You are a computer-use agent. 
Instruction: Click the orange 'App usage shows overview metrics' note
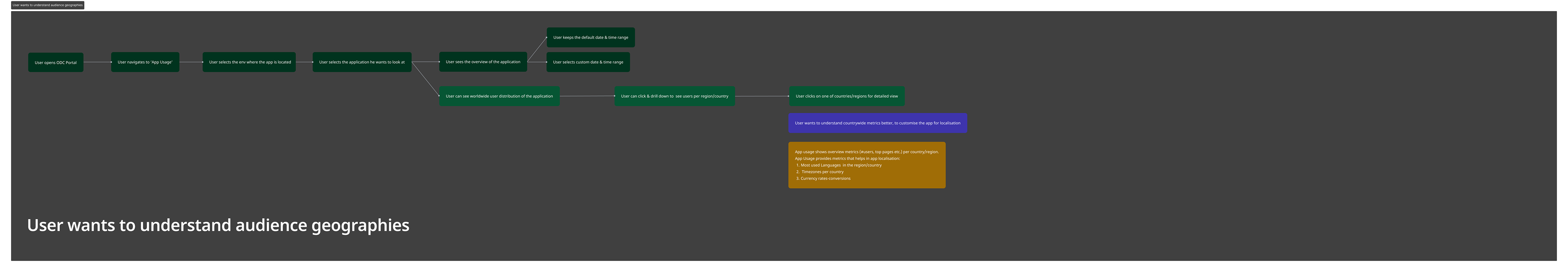[867, 165]
